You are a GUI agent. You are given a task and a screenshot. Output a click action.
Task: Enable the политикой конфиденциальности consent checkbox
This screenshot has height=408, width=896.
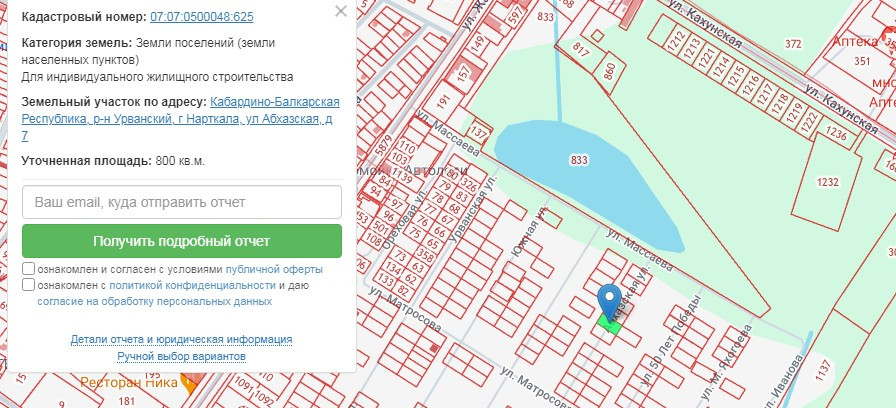[x=29, y=285]
